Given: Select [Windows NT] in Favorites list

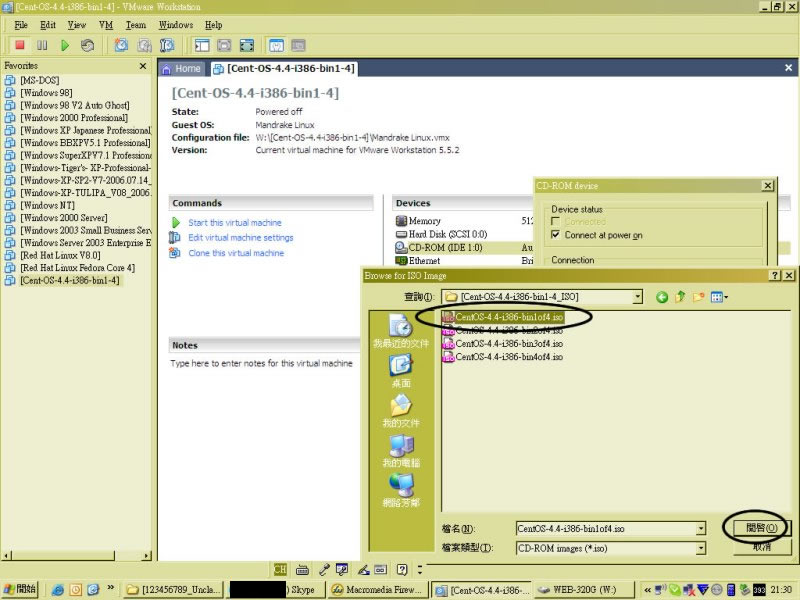Looking at the screenshot, I should pyautogui.click(x=47, y=206).
